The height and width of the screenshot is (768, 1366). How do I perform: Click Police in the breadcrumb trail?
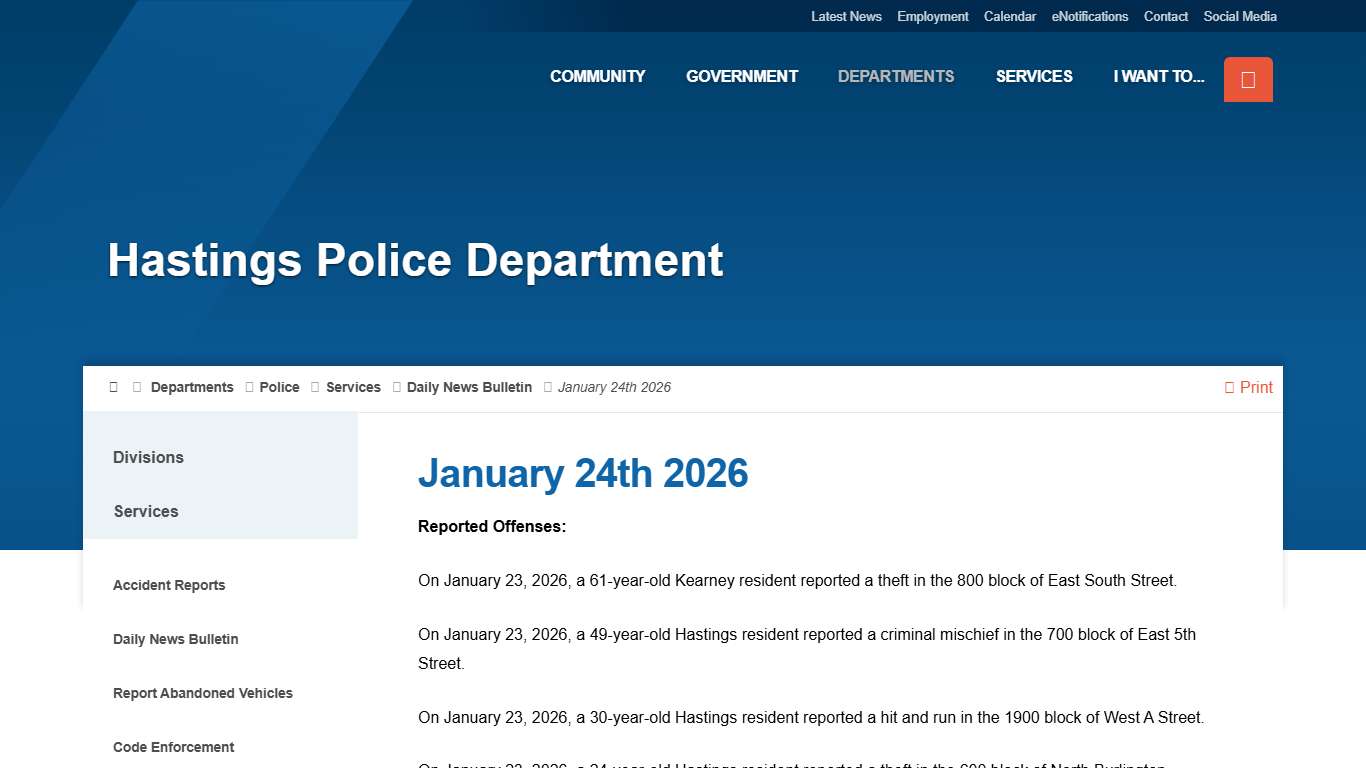pyautogui.click(x=279, y=387)
